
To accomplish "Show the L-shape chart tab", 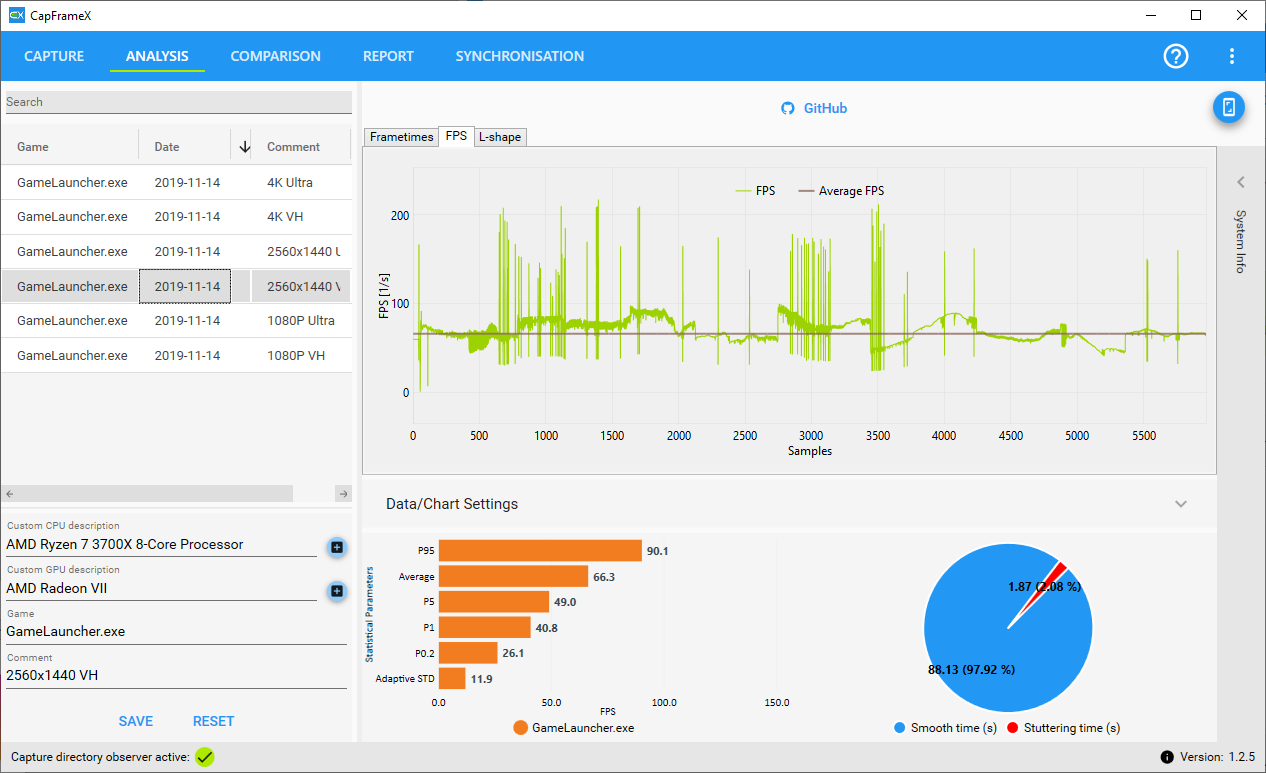I will pos(500,137).
